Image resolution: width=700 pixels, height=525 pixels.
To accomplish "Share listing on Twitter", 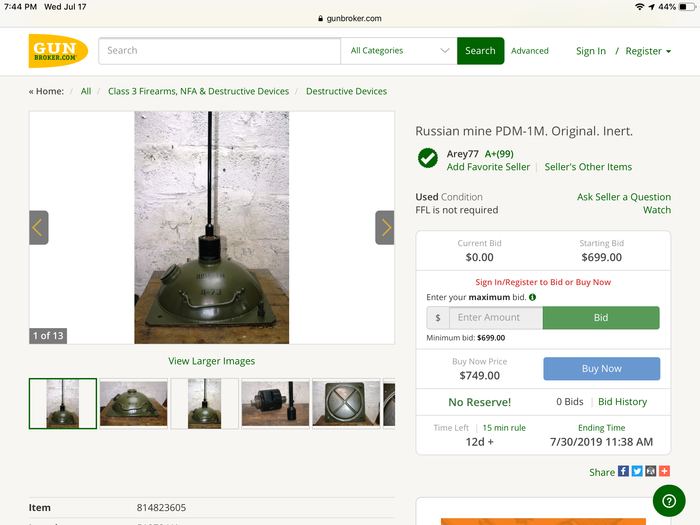I will (637, 471).
